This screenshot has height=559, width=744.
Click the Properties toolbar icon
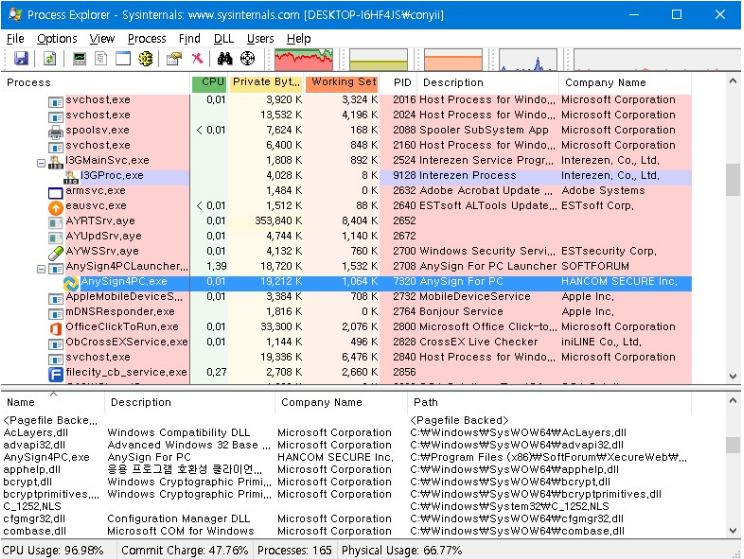[x=174, y=59]
